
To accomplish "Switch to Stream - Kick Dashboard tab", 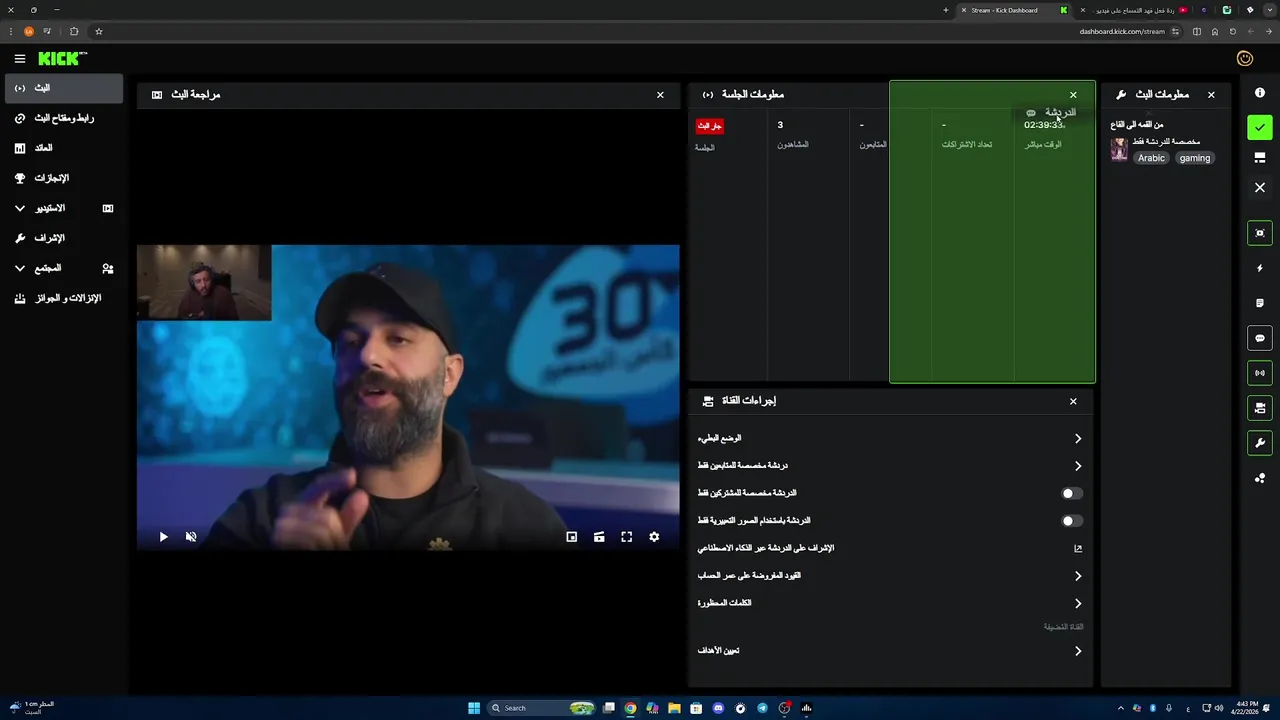I will (1015, 10).
